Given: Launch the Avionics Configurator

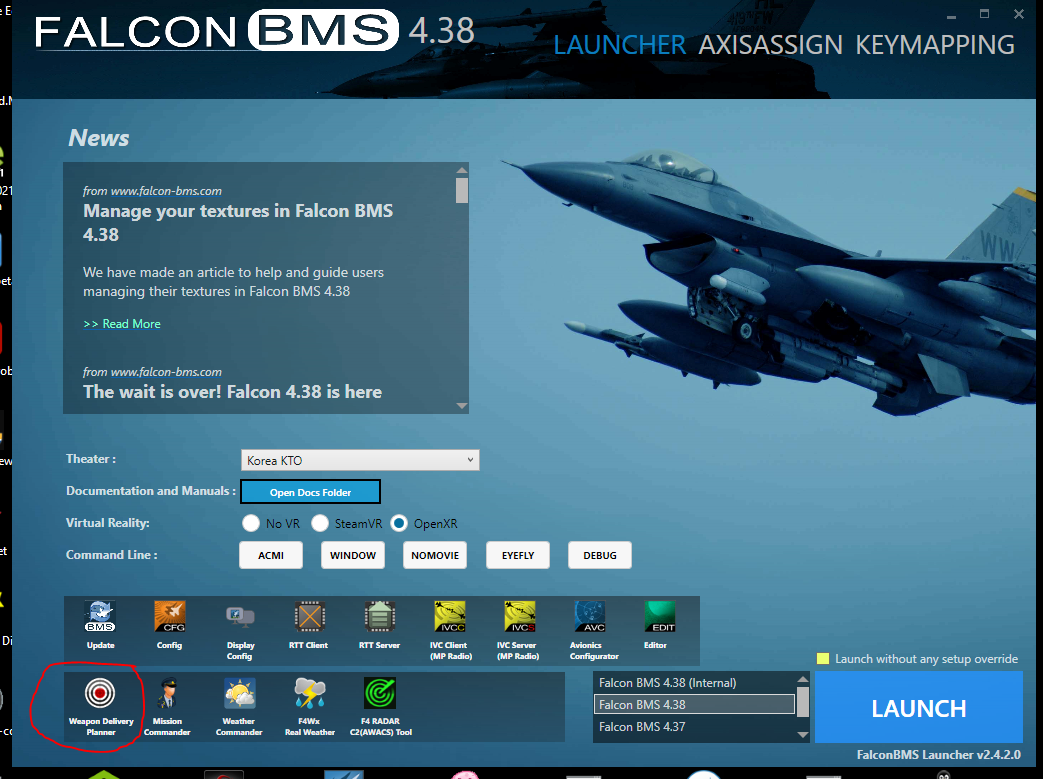Looking at the screenshot, I should click(590, 617).
